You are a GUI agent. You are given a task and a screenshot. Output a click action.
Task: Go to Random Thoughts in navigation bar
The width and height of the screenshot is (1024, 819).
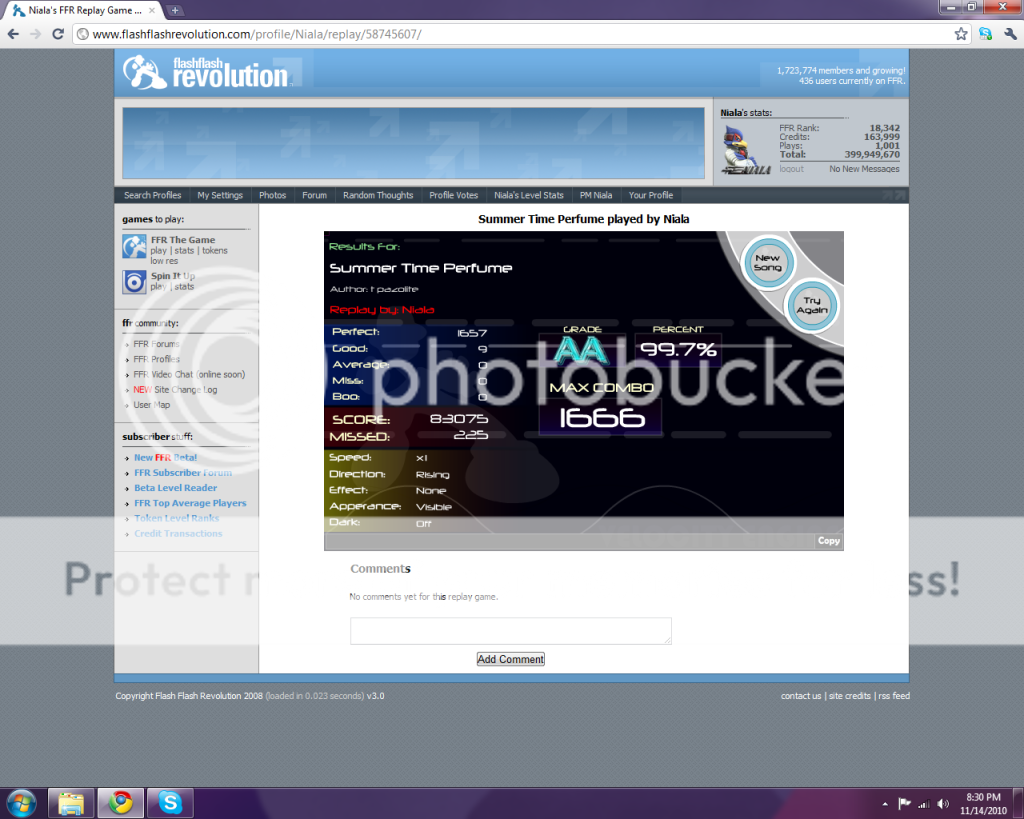pos(378,195)
